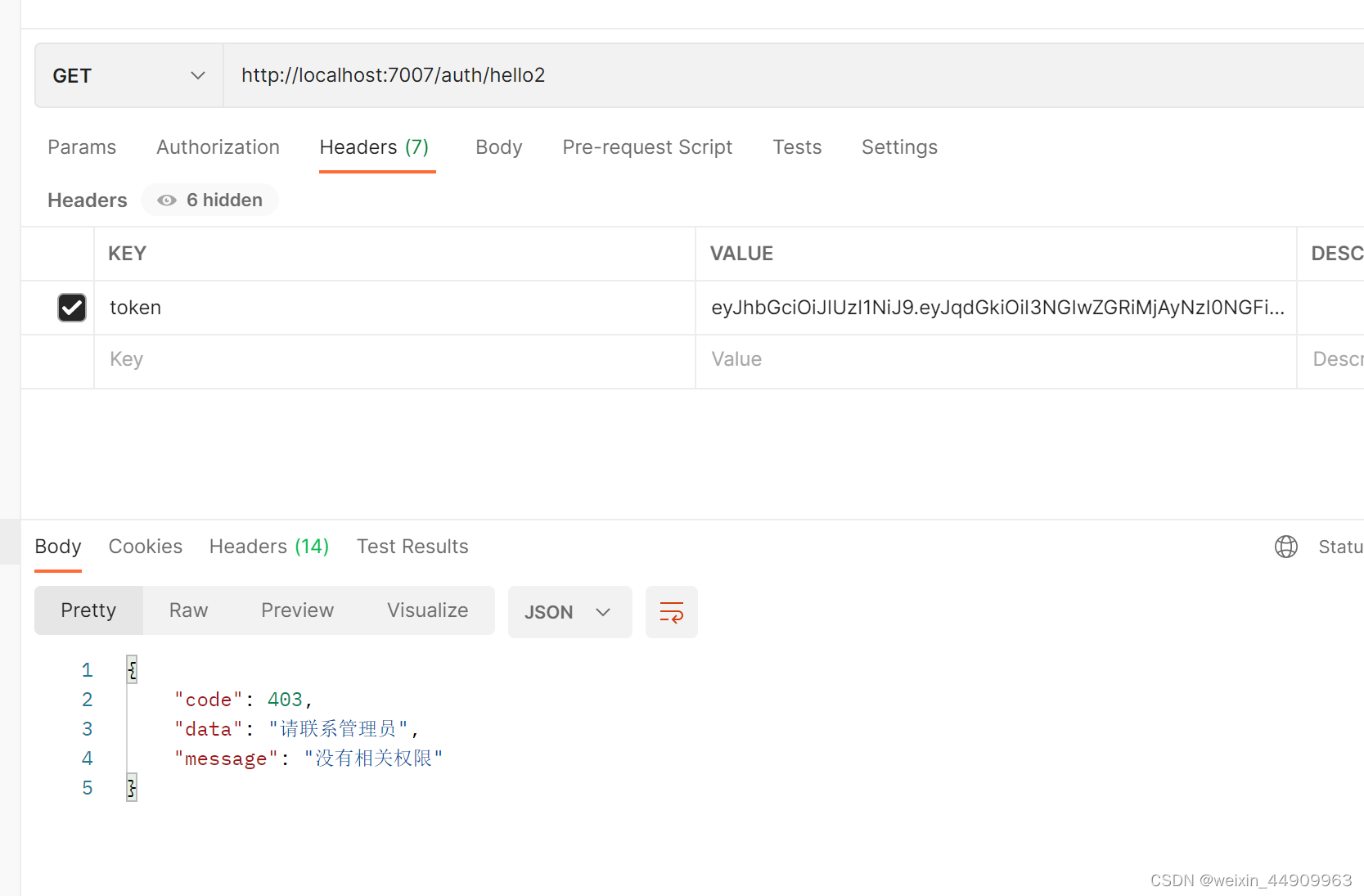Edit the token key cell
Viewport: 1364px width, 896px height.
pos(394,308)
